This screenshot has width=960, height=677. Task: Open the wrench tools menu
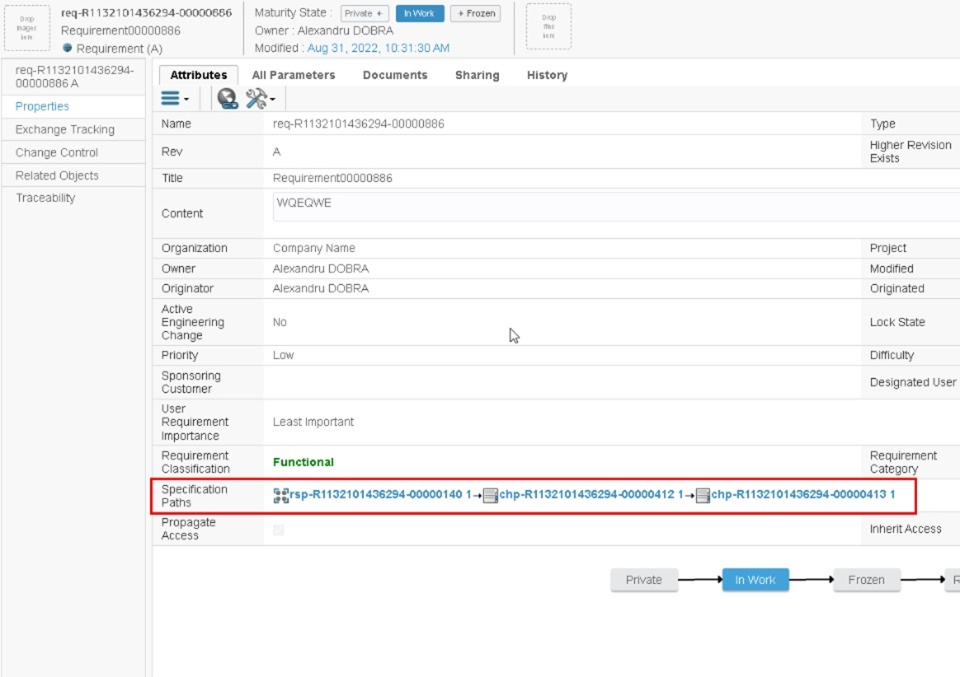pyautogui.click(x=259, y=98)
